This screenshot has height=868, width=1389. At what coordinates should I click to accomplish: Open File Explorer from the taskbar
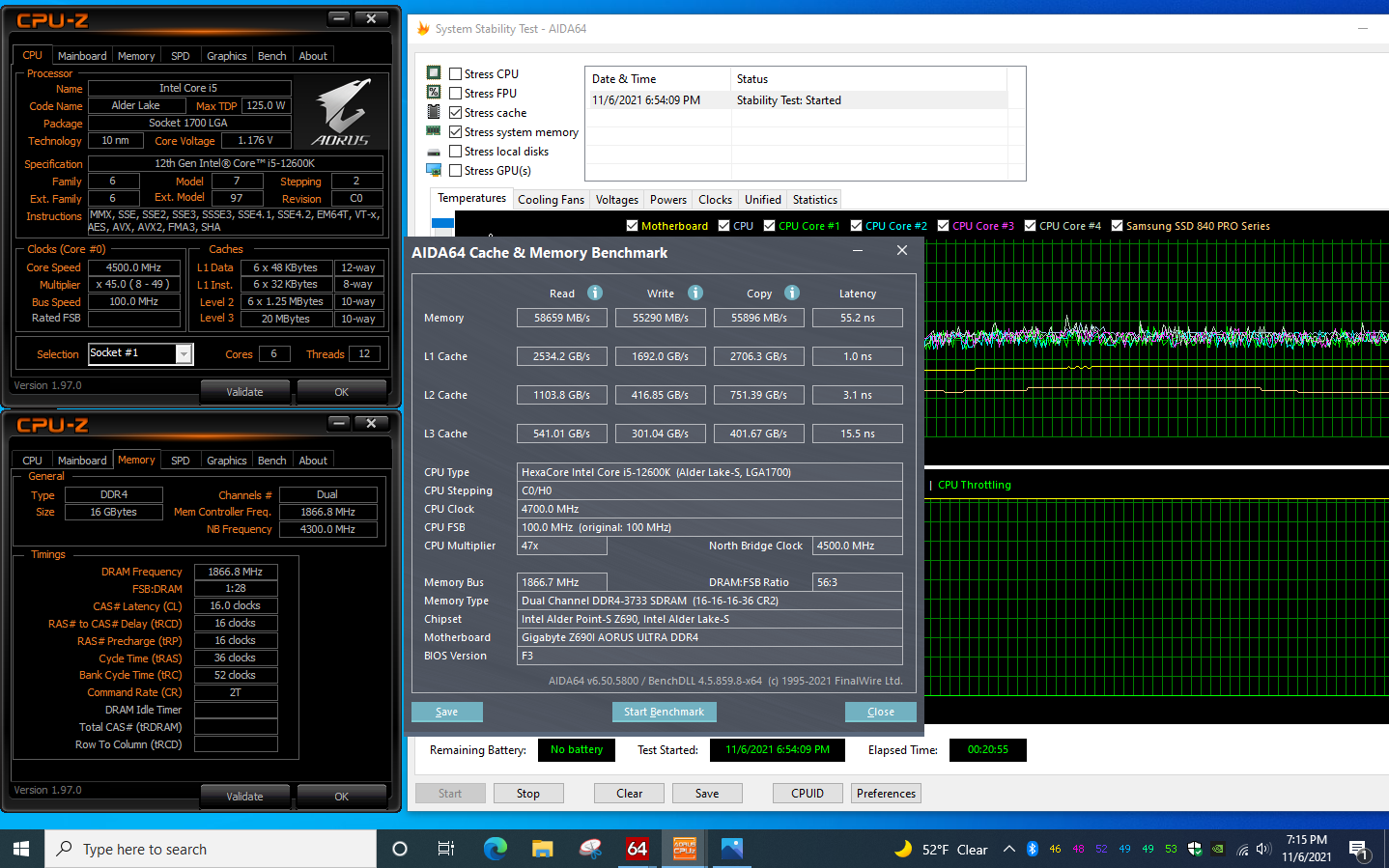tap(543, 849)
